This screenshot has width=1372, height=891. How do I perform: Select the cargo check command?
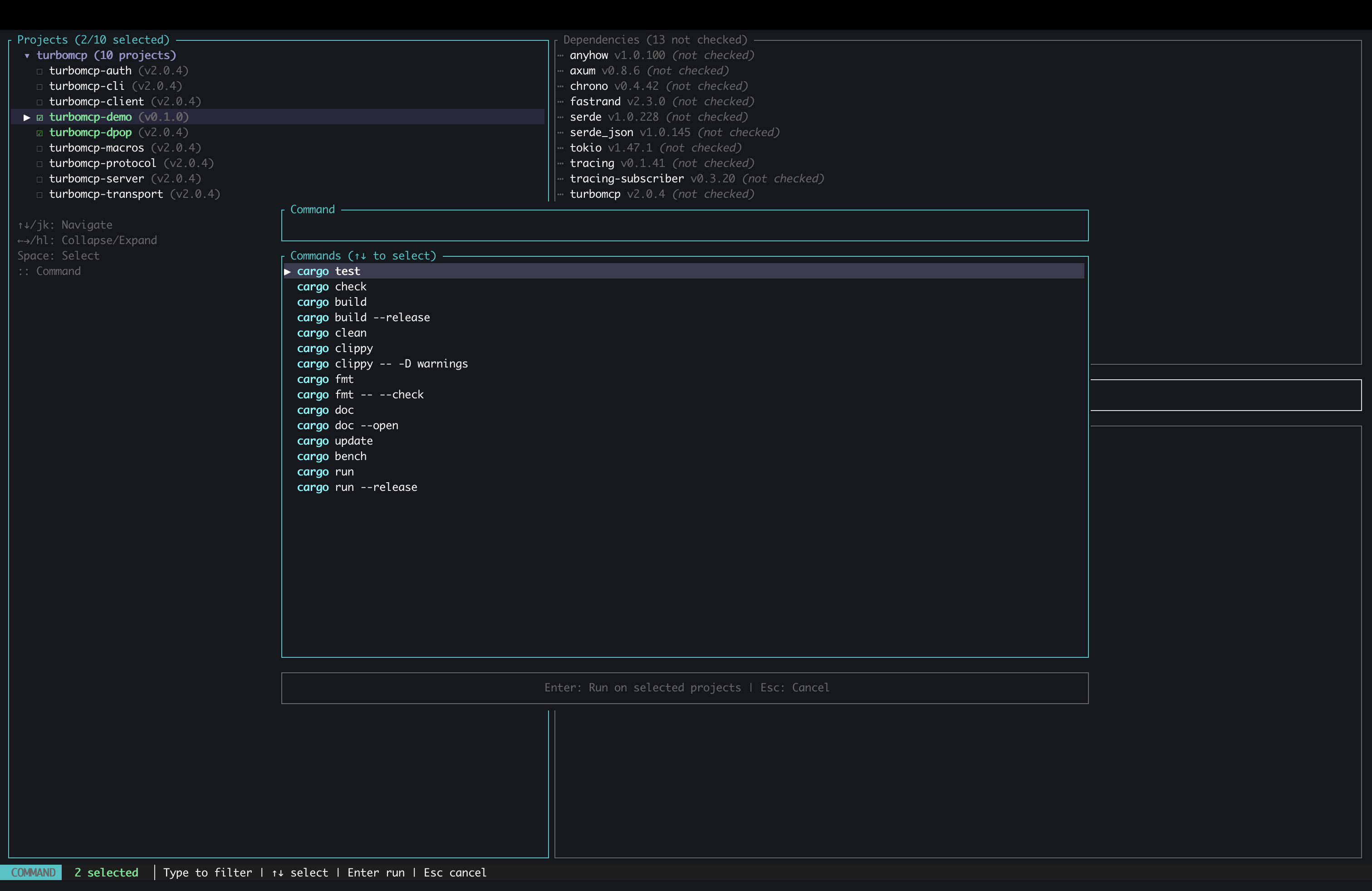[x=332, y=287]
